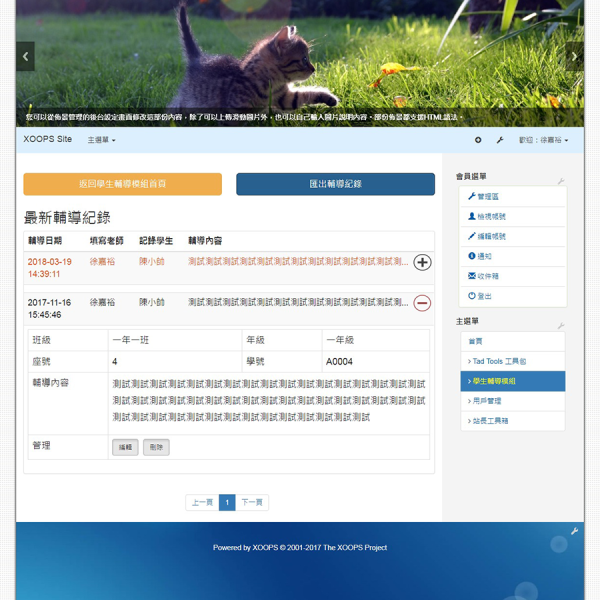The width and height of the screenshot is (600, 600).
Task: Open 編輯帳號 in member menu
Action: tap(513, 236)
